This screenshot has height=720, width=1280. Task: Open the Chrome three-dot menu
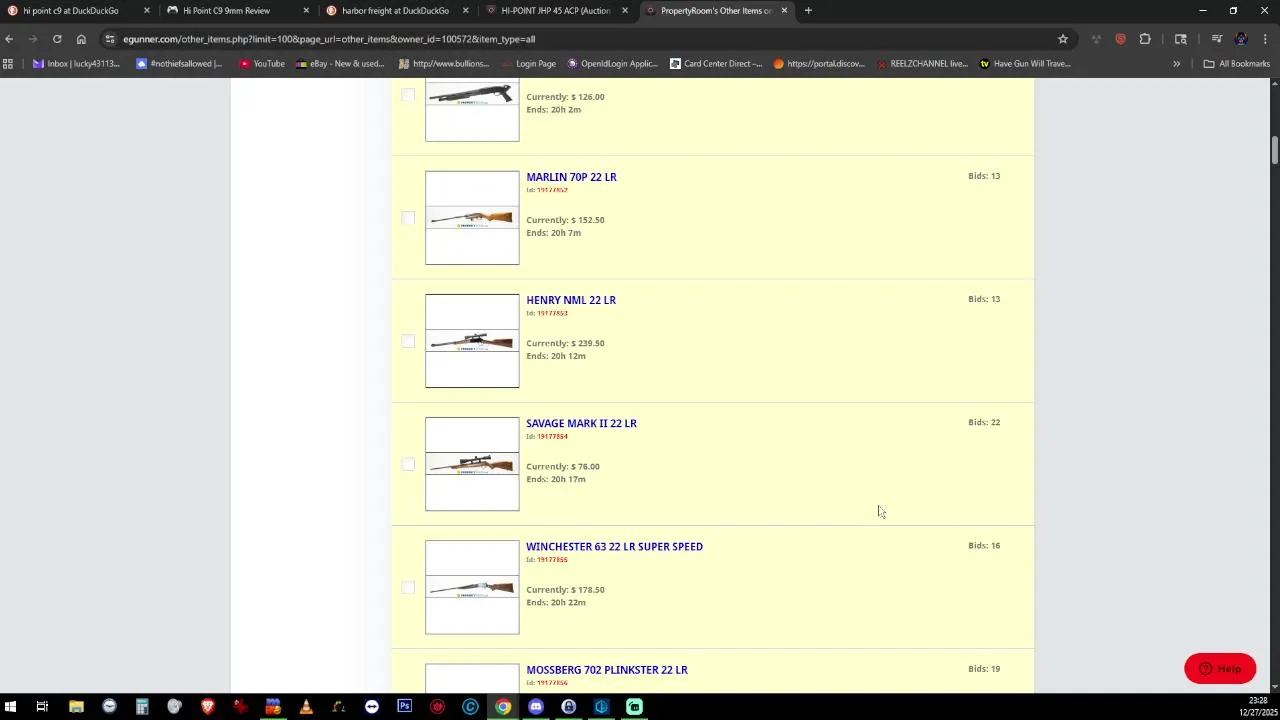pos(1266,39)
